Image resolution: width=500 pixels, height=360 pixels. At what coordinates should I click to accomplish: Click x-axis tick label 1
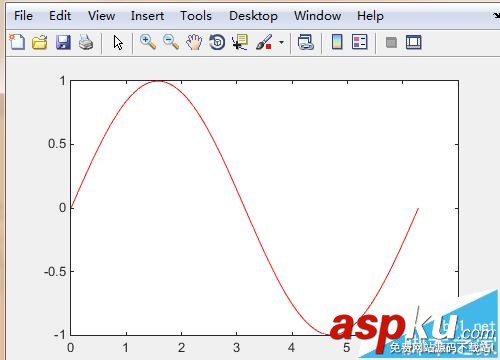pos(126,348)
